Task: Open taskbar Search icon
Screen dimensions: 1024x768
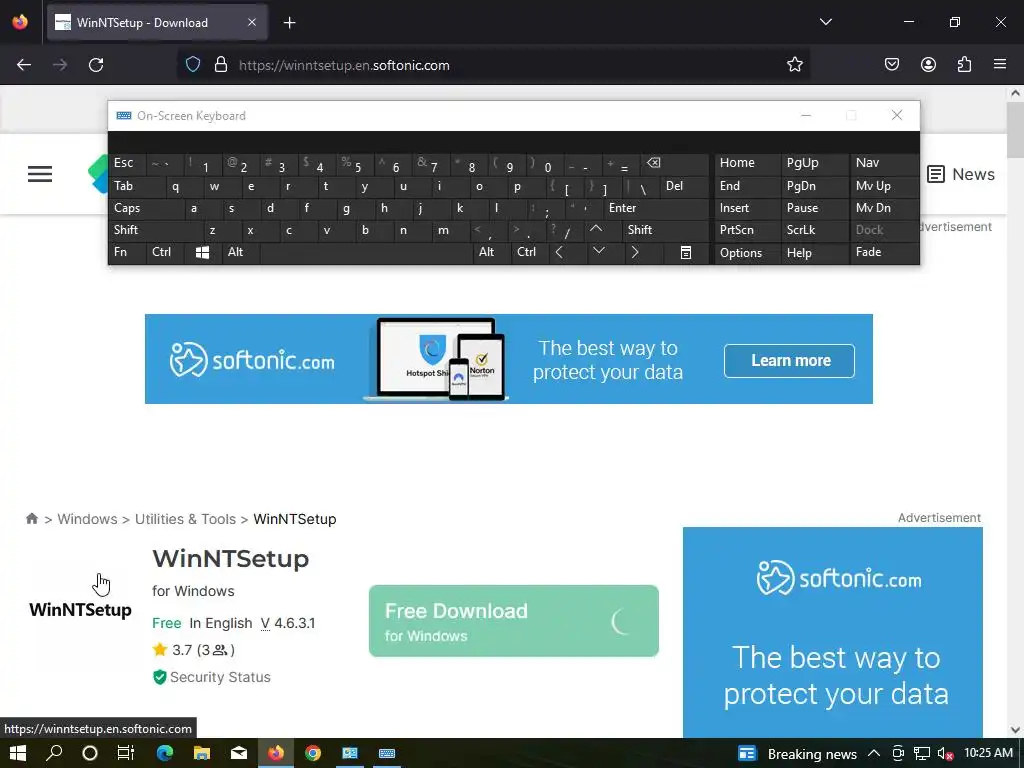Action: point(54,753)
